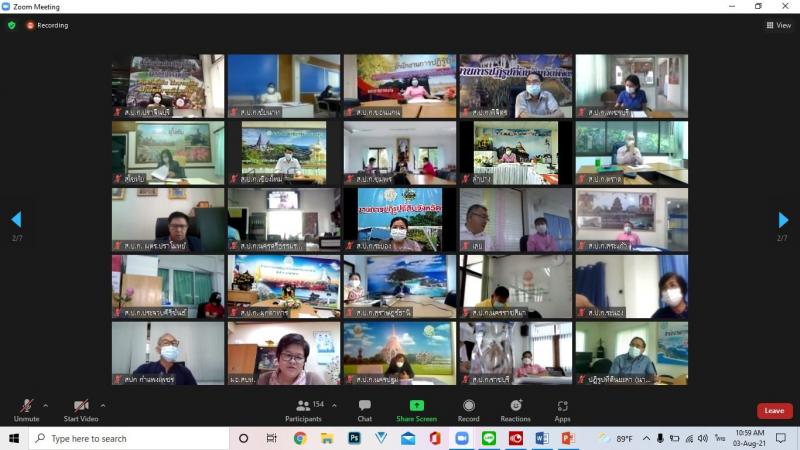Click the red Recording indicator
This screenshot has width=800, height=450.
(x=47, y=25)
